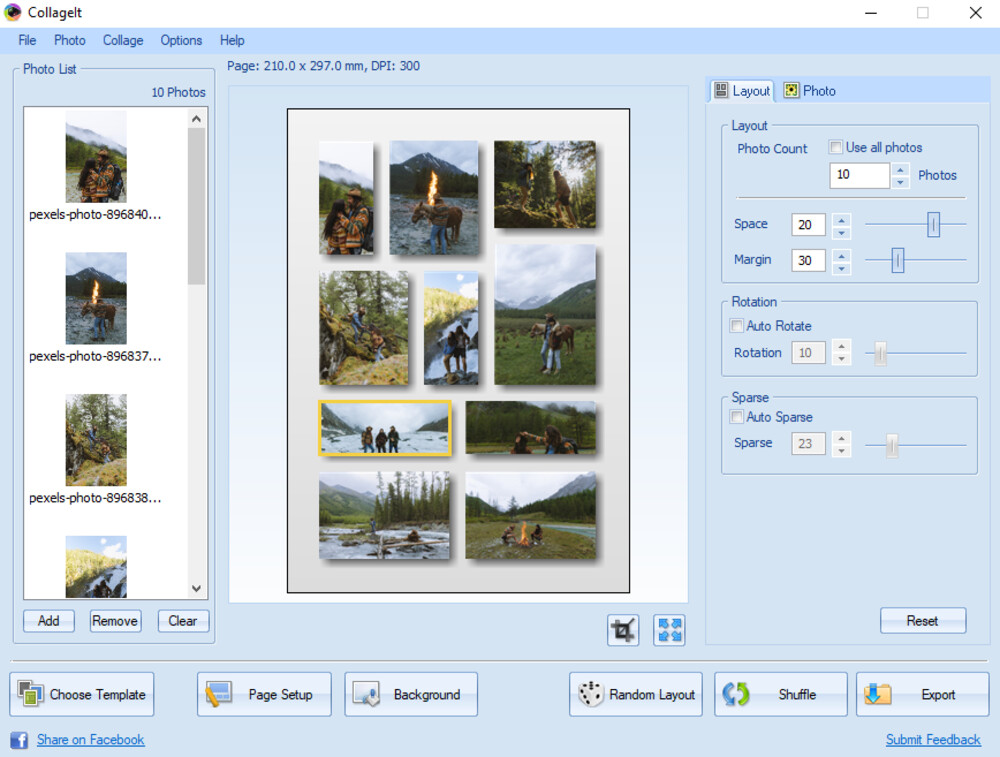Screen dimensions: 1000x757
Task: Click the Photos count up arrow
Action: tap(900, 169)
